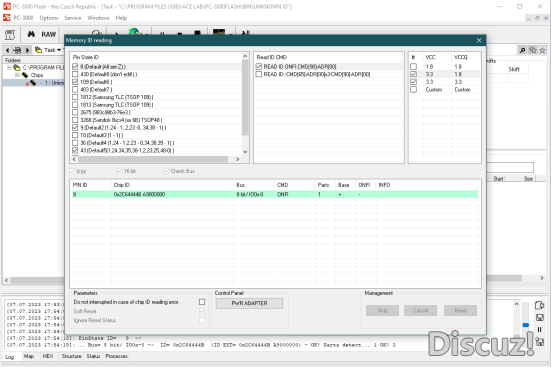
Task: Toggle pin state '403 (Default7)' checkbox
Action: click(x=75, y=89)
